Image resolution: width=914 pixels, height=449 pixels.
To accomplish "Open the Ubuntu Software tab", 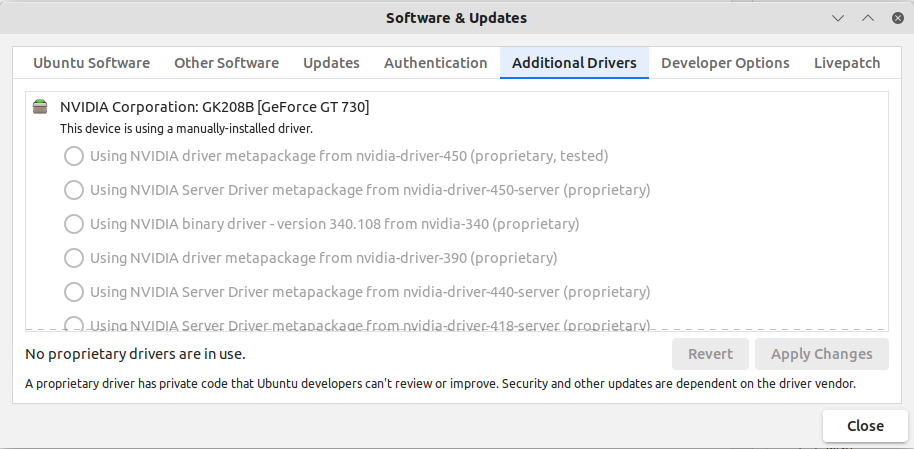I will [92, 63].
